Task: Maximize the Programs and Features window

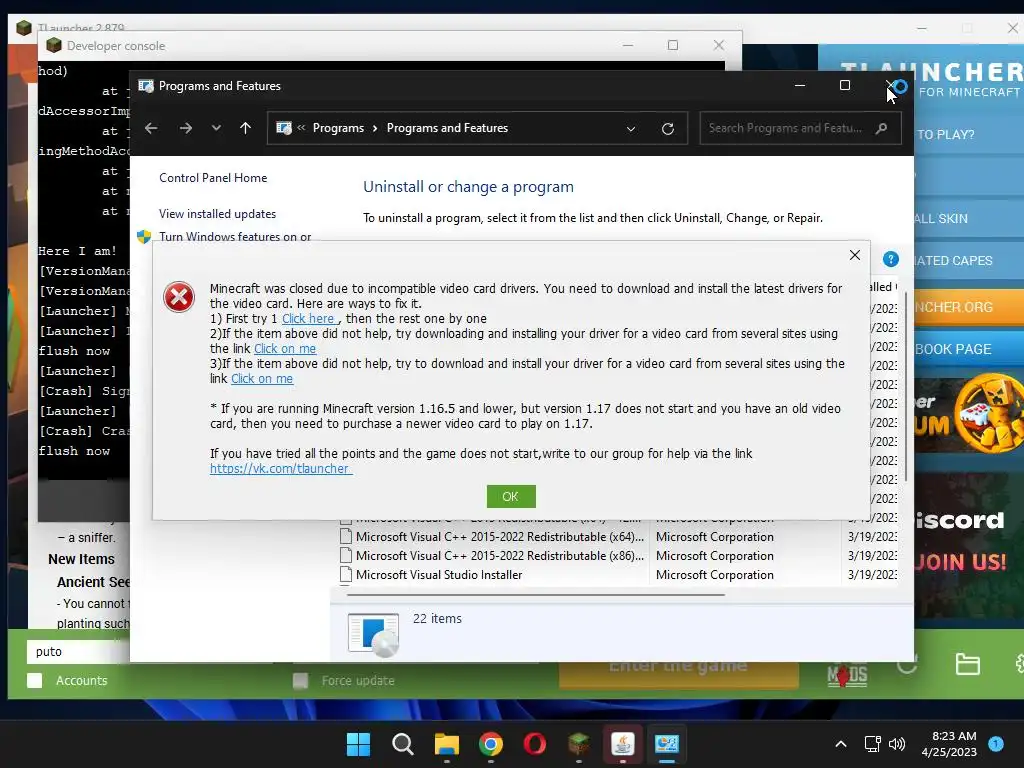Action: coord(844,86)
